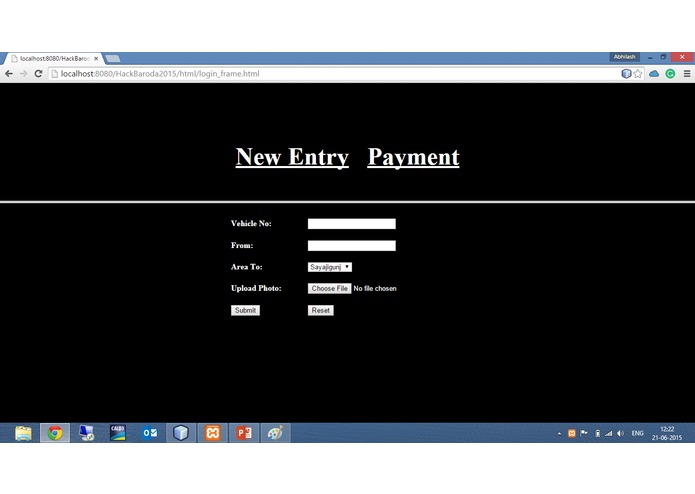The width and height of the screenshot is (695, 494).
Task: Go back using the browser back arrow
Action: pos(9,74)
